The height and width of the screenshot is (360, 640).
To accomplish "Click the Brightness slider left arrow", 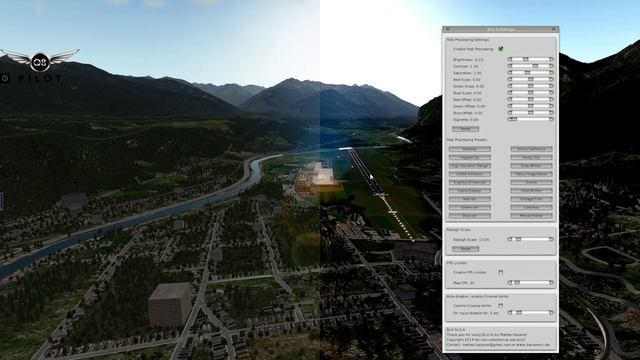I will click(510, 60).
